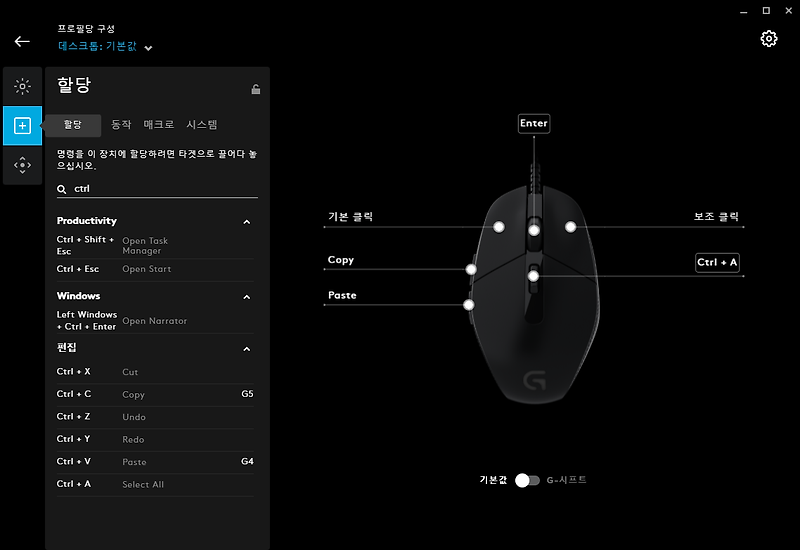
Task: Collapse the Productivity section
Action: click(247, 221)
